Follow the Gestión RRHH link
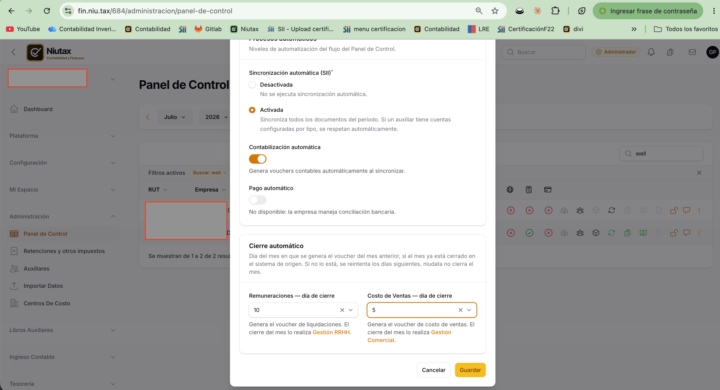 coord(331,332)
